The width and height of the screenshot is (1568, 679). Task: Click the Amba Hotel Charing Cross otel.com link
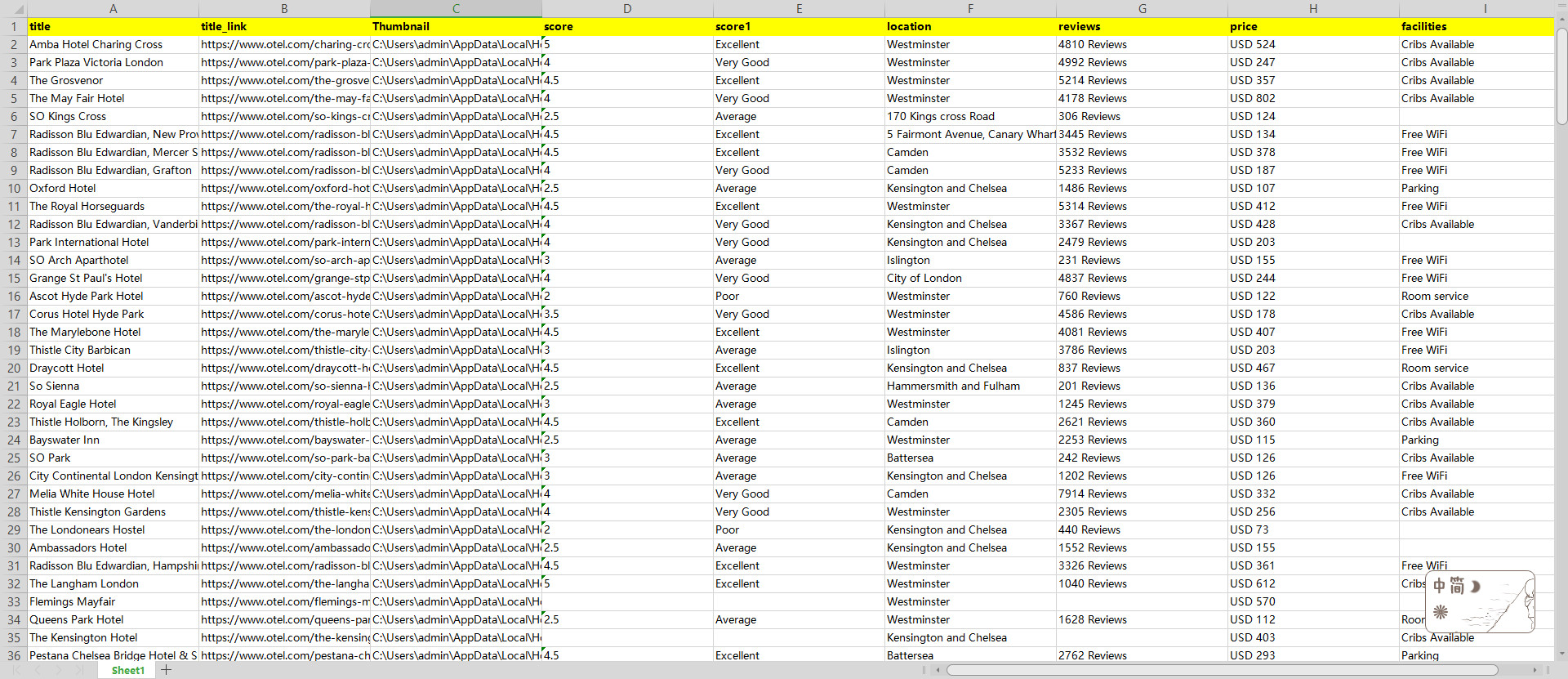click(x=284, y=45)
